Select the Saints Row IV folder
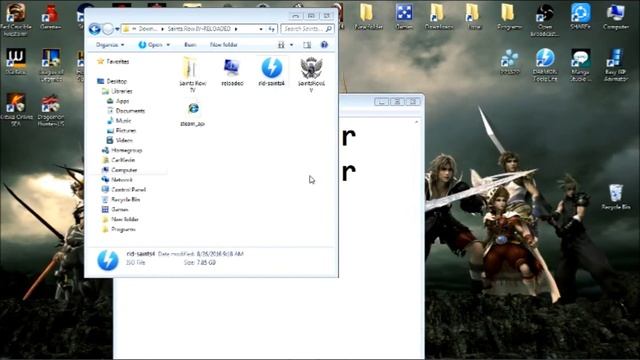Image resolution: width=640 pixels, height=360 pixels. click(193, 75)
